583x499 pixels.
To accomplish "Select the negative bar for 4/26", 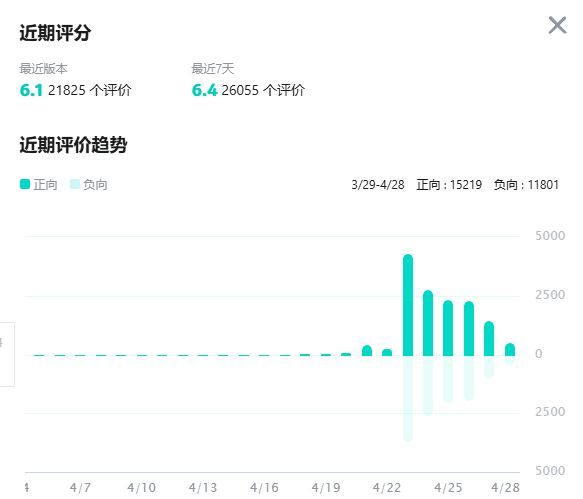I will pyautogui.click(x=469, y=378).
